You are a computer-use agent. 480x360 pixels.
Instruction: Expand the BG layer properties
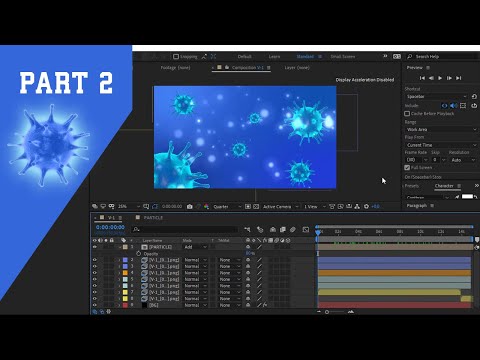point(119,305)
